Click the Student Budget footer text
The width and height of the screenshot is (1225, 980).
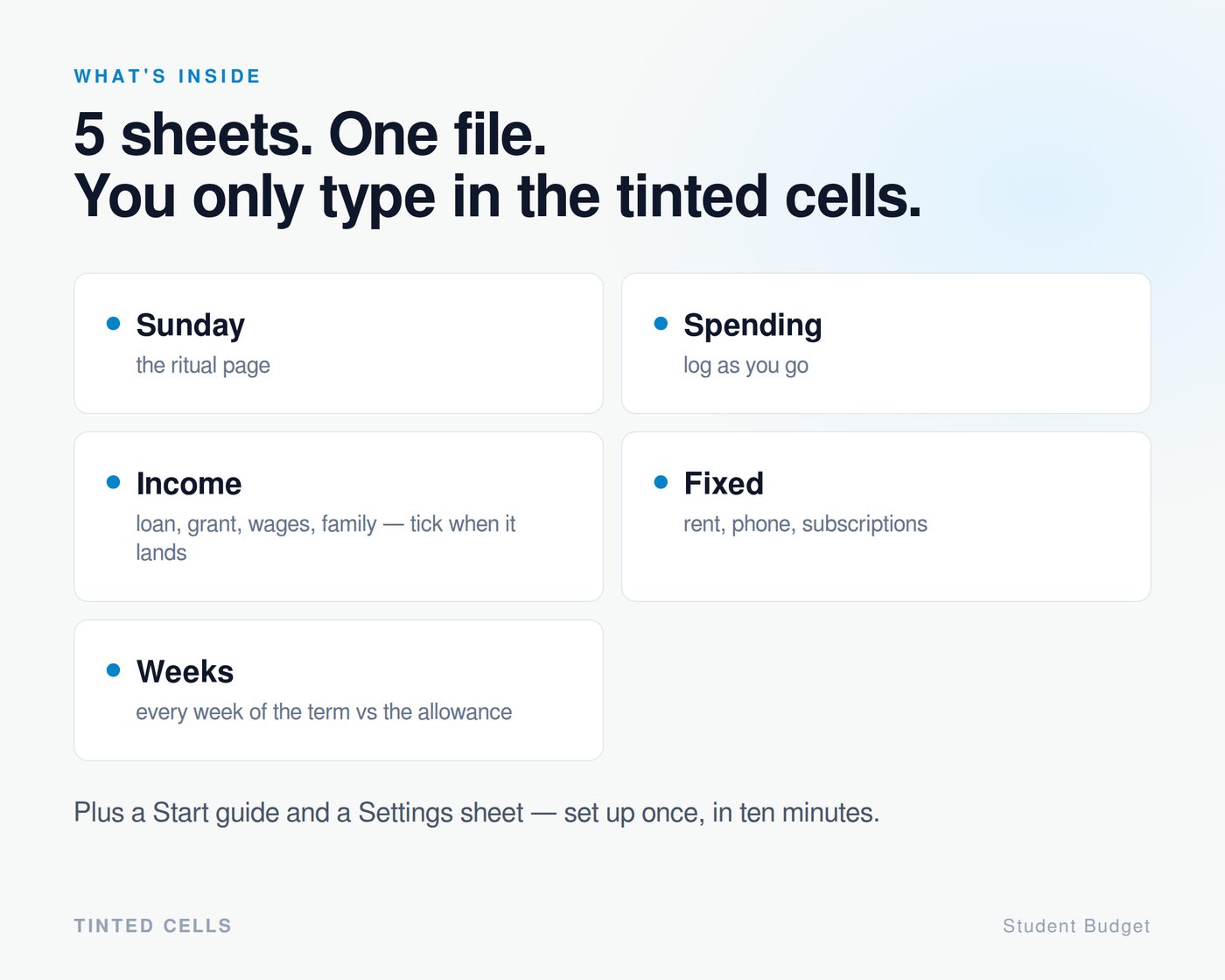tap(1076, 926)
